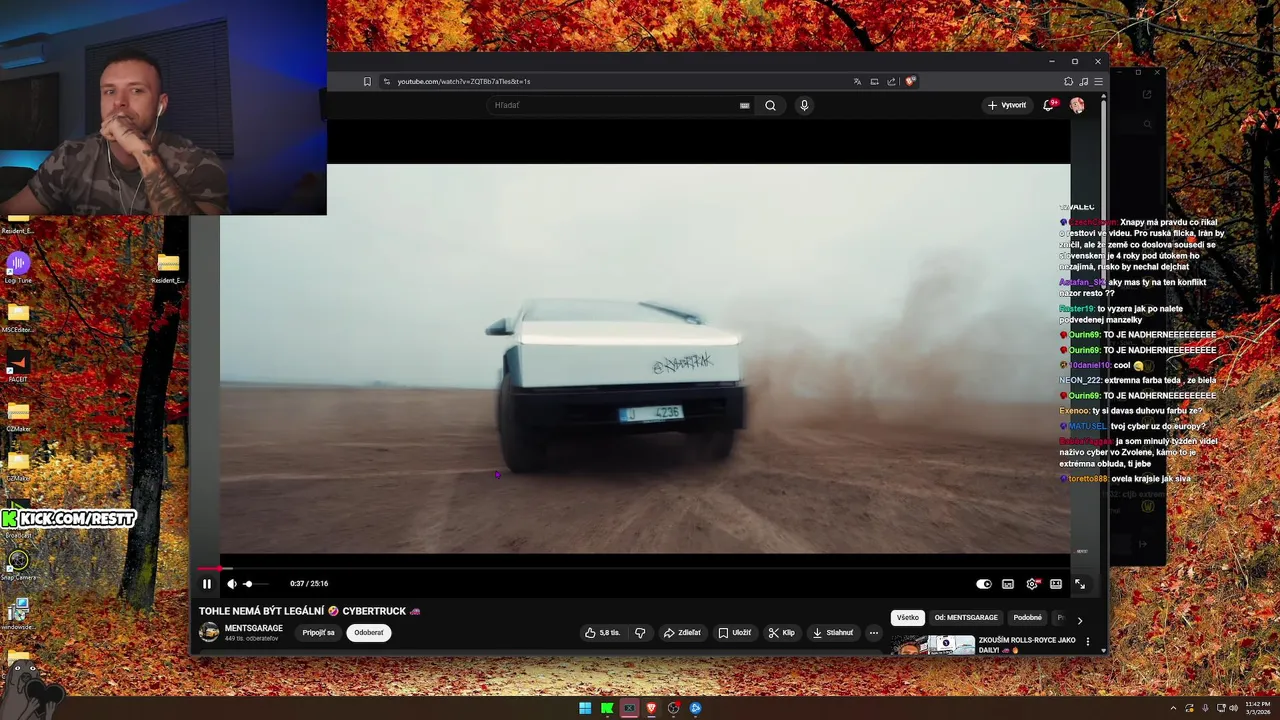Open browser extensions puzzle icon

click(x=1068, y=82)
